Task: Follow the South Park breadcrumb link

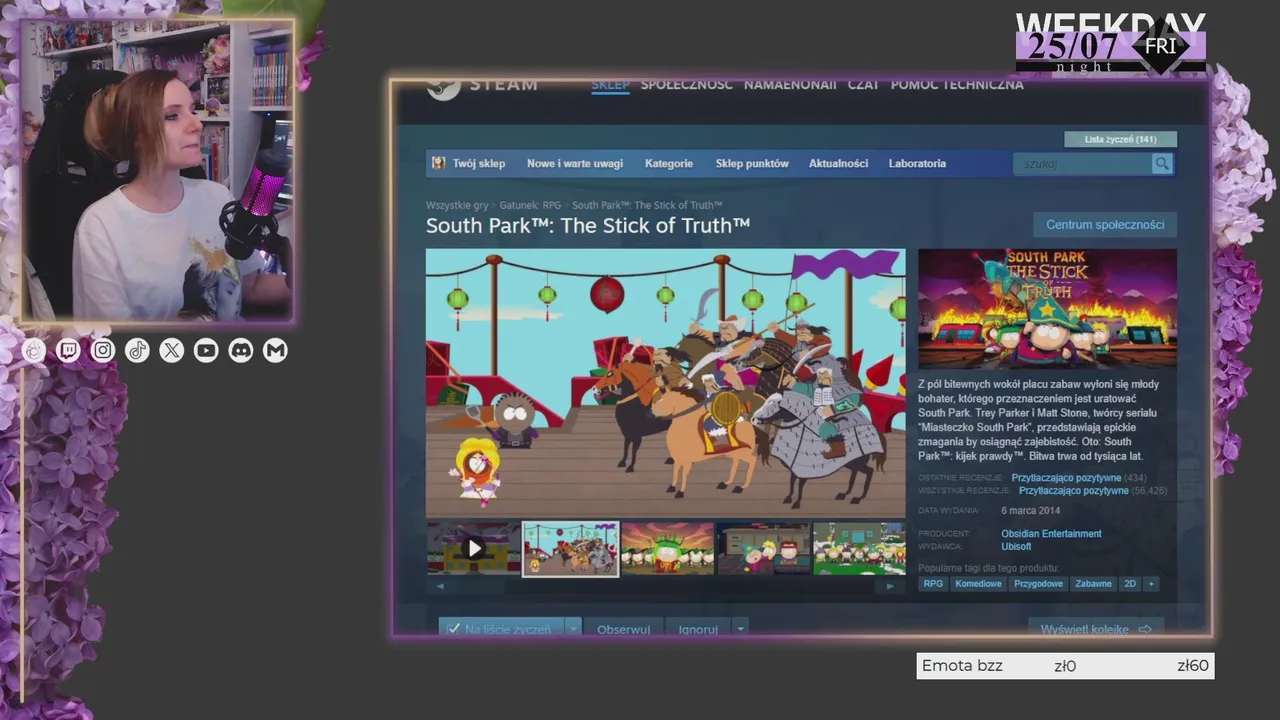Action: pyautogui.click(x=647, y=205)
